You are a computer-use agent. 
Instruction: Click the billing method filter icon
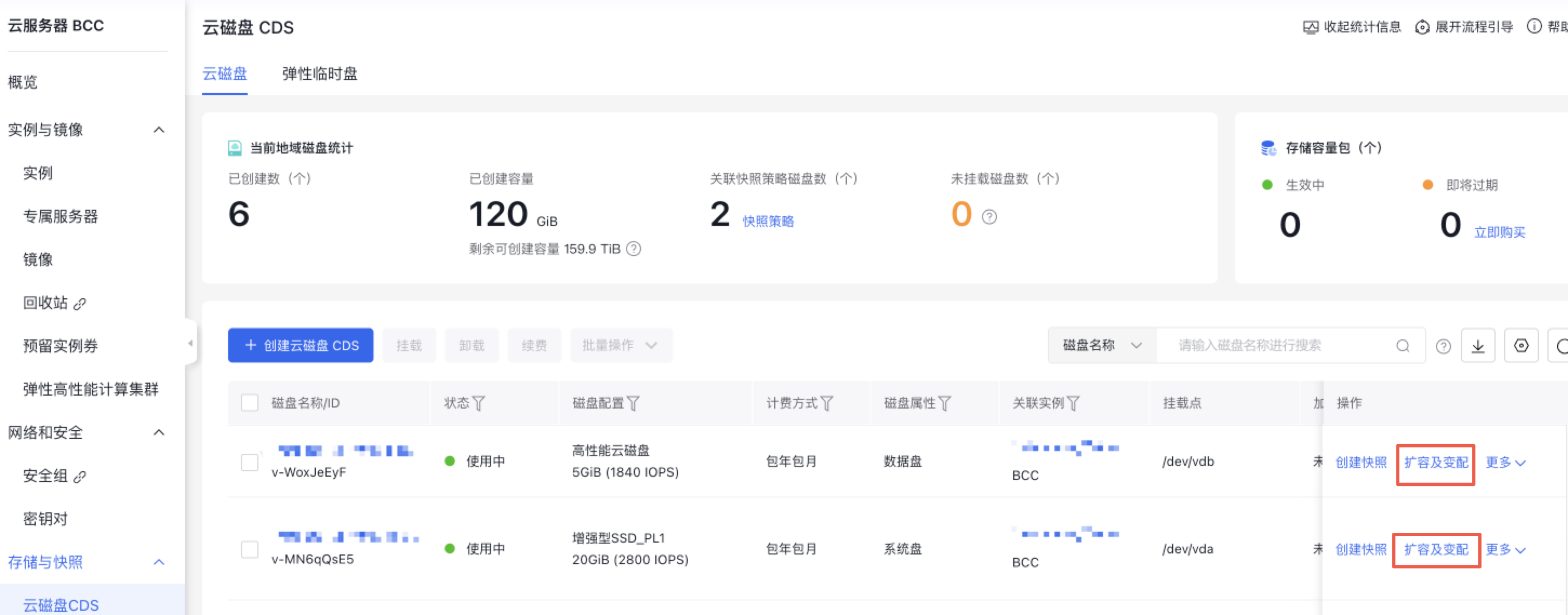[827, 403]
